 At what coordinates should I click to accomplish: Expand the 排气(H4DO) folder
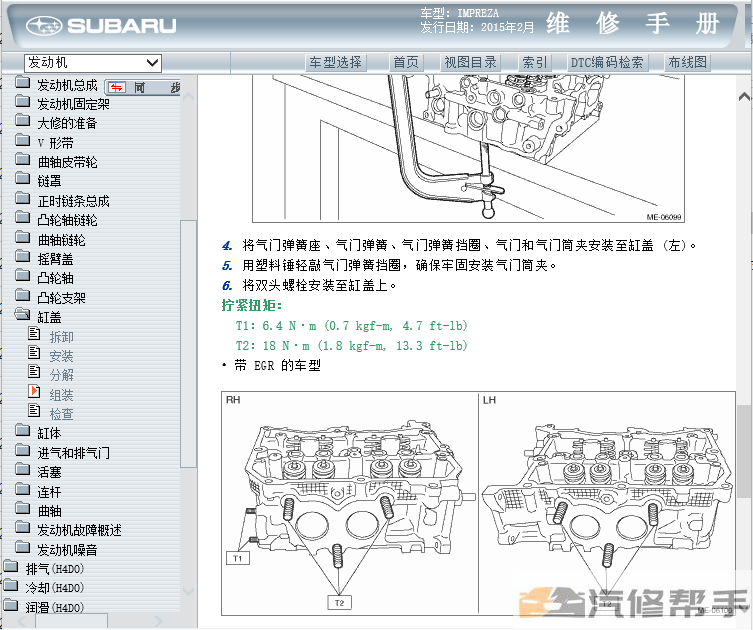(x=11, y=566)
